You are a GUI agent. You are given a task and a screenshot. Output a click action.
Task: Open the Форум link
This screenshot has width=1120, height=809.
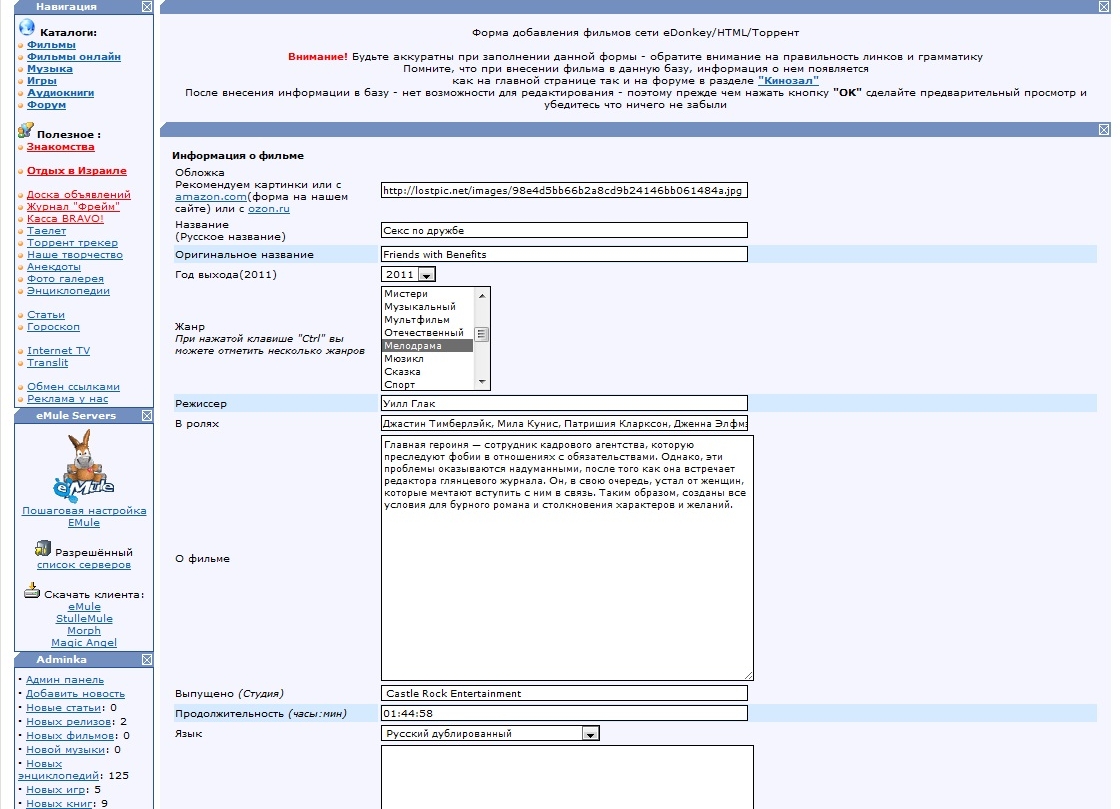(46, 105)
